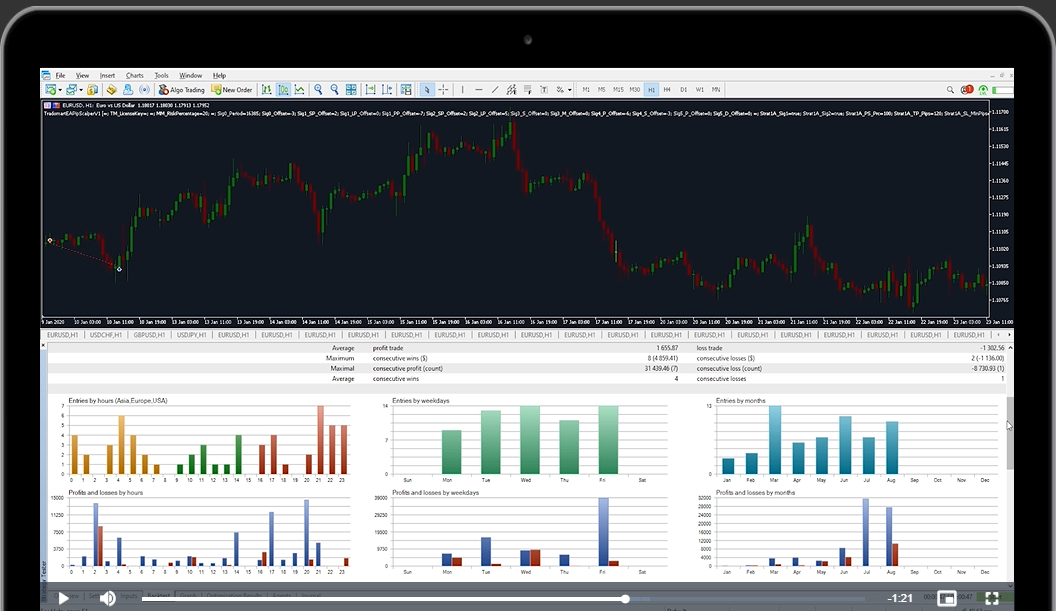Switch chart to candlestick view

(283, 89)
